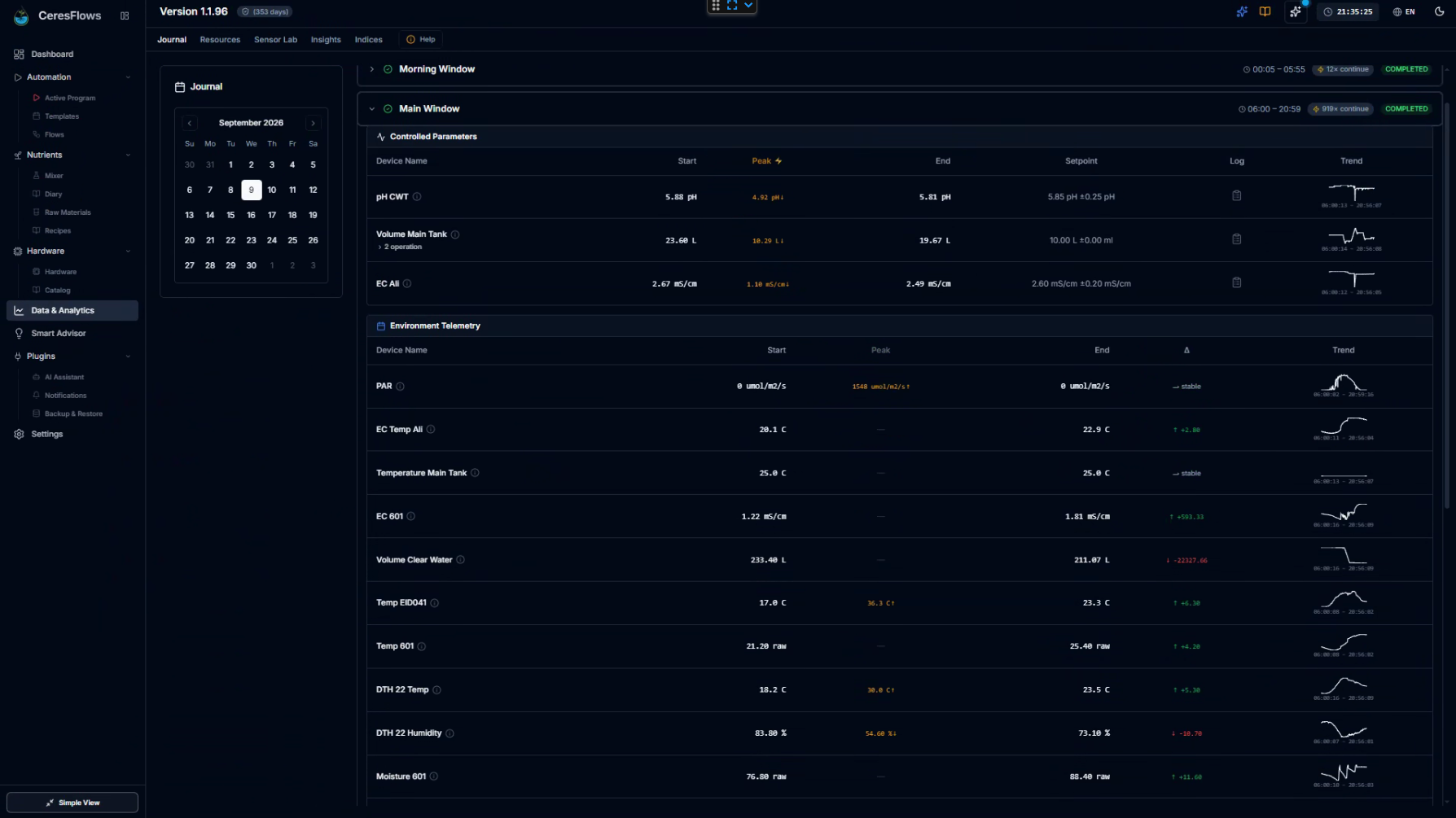Collapse the Main Window section
This screenshot has width=1456, height=818.
372,109
